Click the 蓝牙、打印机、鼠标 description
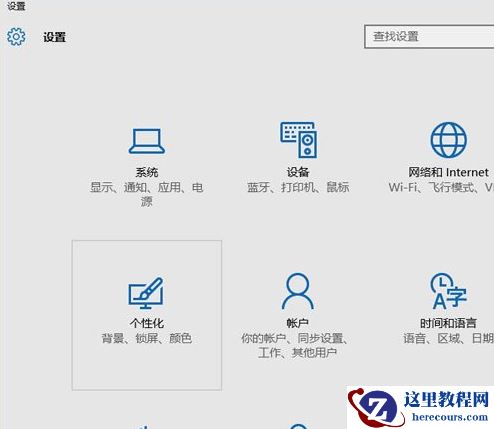The width and height of the screenshot is (494, 429). click(x=298, y=187)
